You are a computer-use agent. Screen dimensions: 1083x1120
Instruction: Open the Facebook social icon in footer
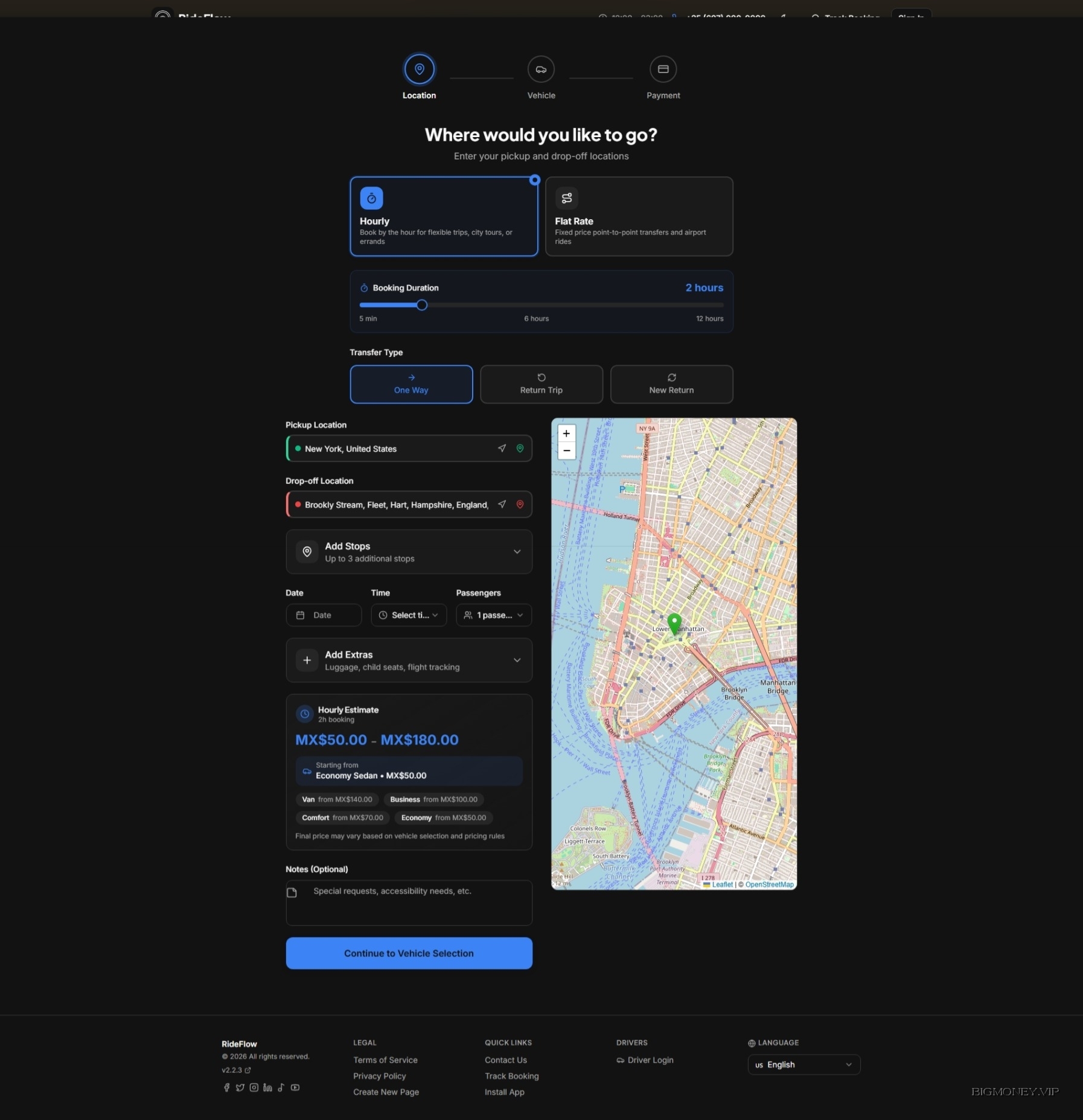pos(226,1087)
